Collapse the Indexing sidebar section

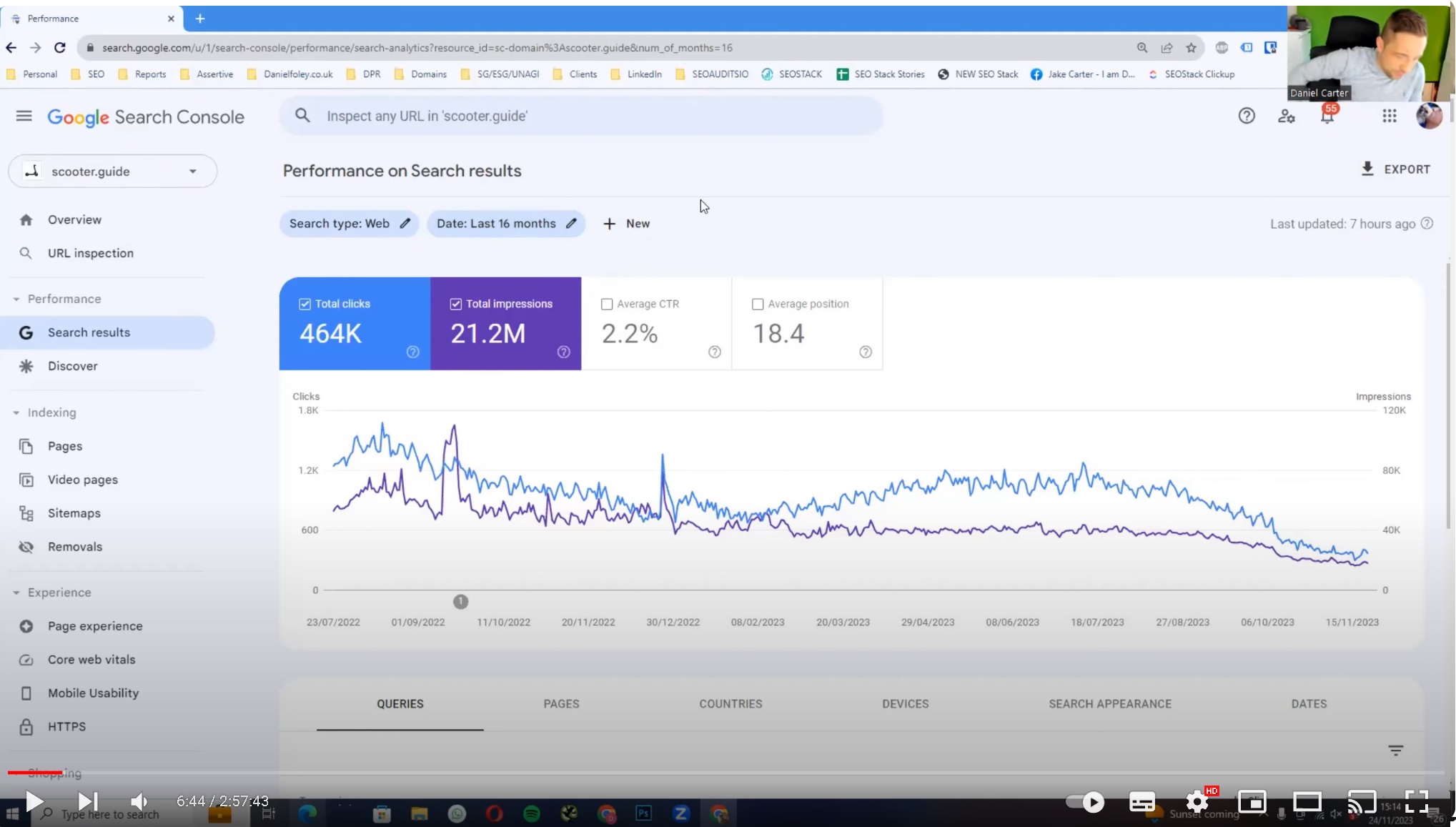16,412
